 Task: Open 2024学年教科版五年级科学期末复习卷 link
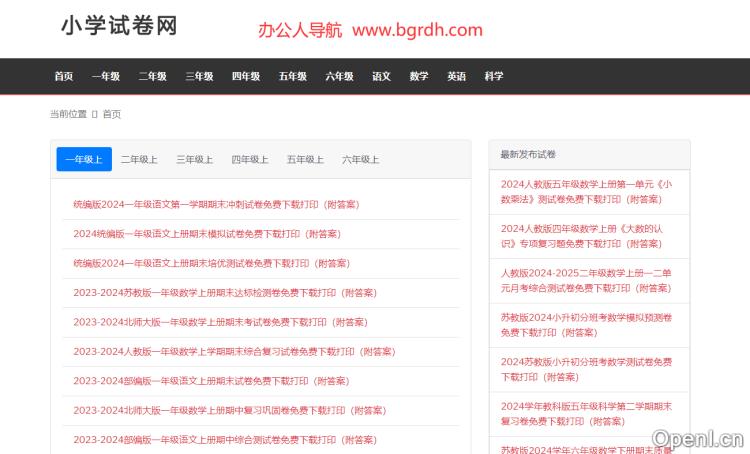point(586,413)
